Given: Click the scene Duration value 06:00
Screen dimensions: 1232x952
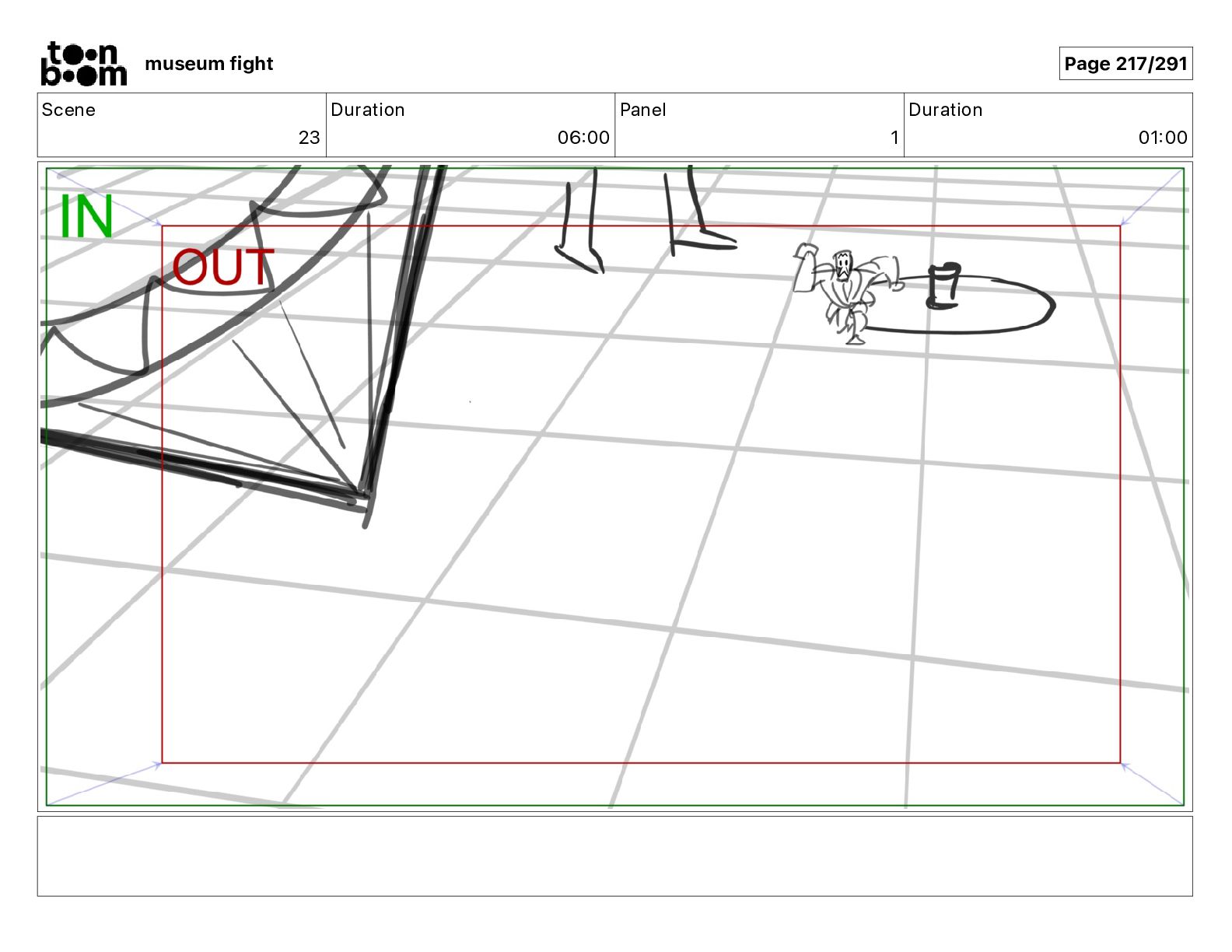Looking at the screenshot, I should pyautogui.click(x=583, y=138).
